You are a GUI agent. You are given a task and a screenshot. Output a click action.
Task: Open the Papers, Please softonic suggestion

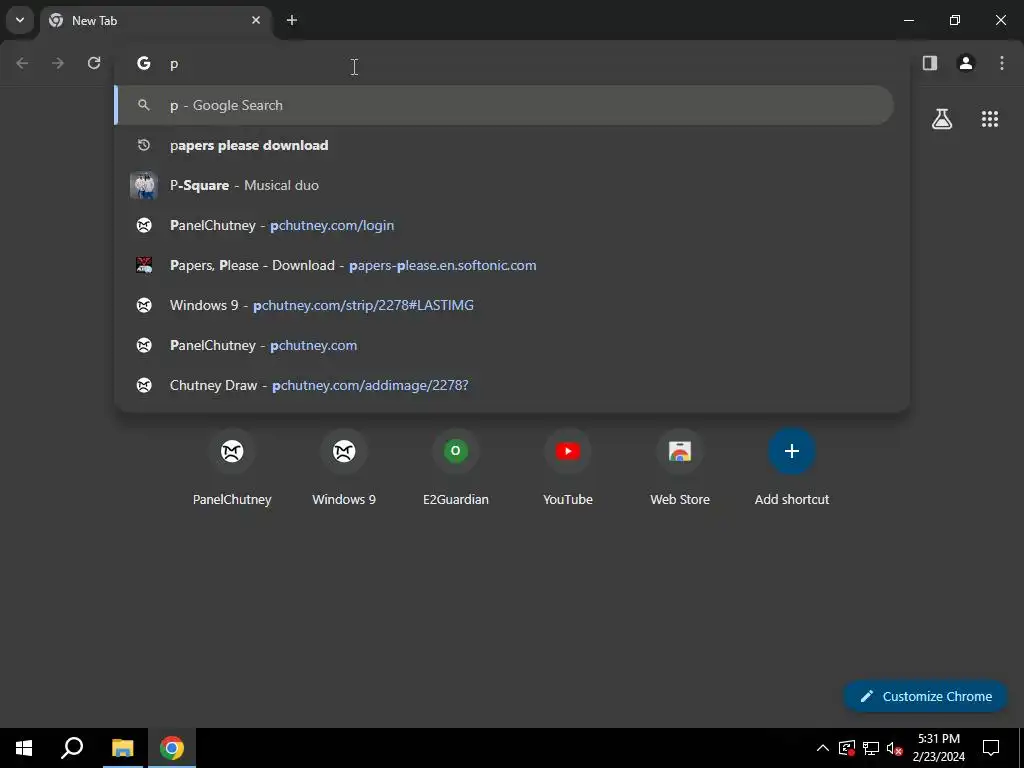pyautogui.click(x=504, y=265)
